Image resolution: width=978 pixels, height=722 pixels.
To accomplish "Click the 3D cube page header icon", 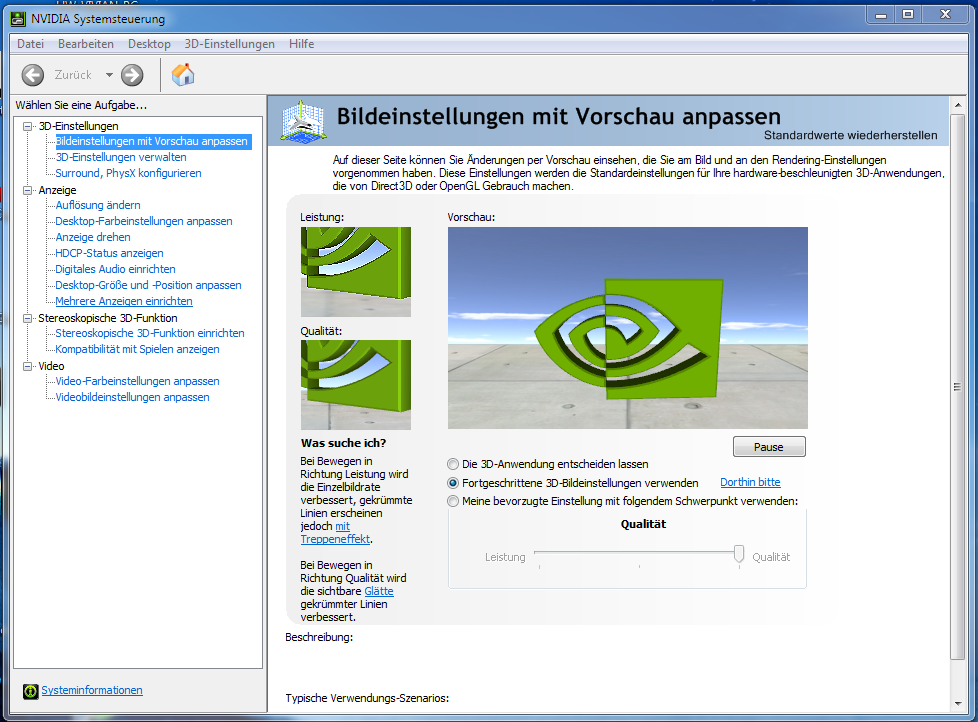I will [x=303, y=120].
